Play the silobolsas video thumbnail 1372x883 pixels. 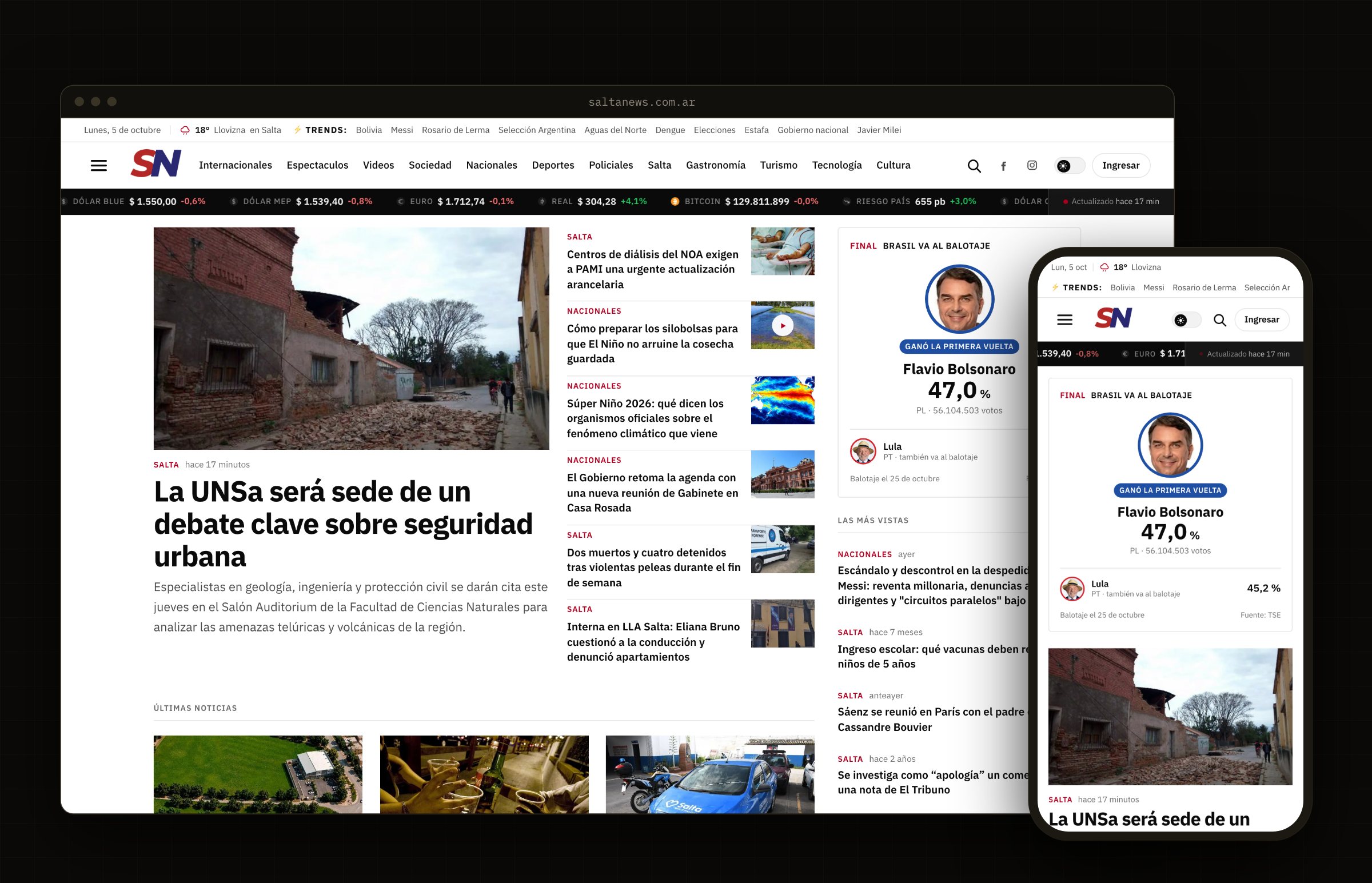coord(783,326)
